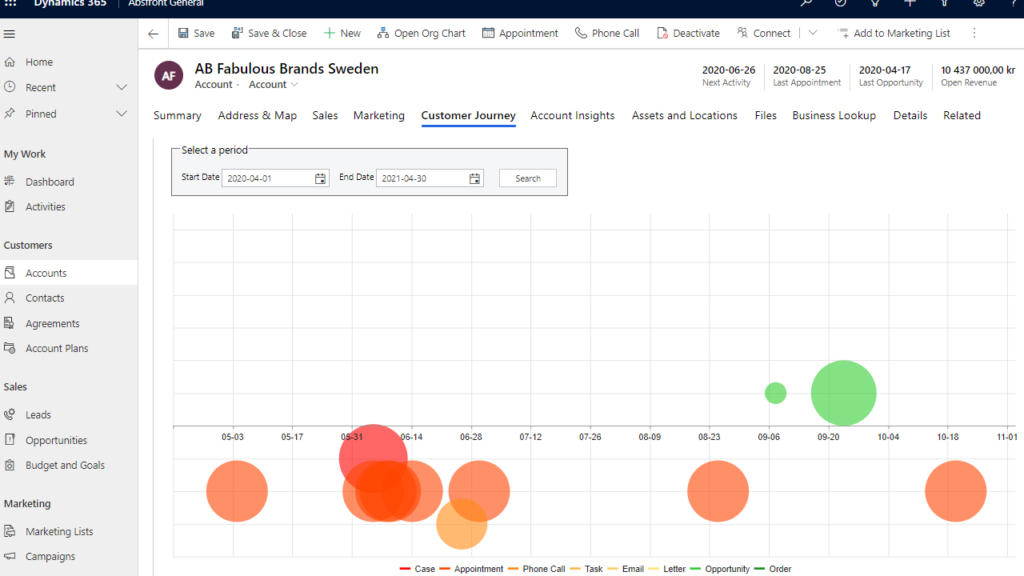The height and width of the screenshot is (576, 1024).
Task: Toggle Letter series in legend
Action: [667, 569]
